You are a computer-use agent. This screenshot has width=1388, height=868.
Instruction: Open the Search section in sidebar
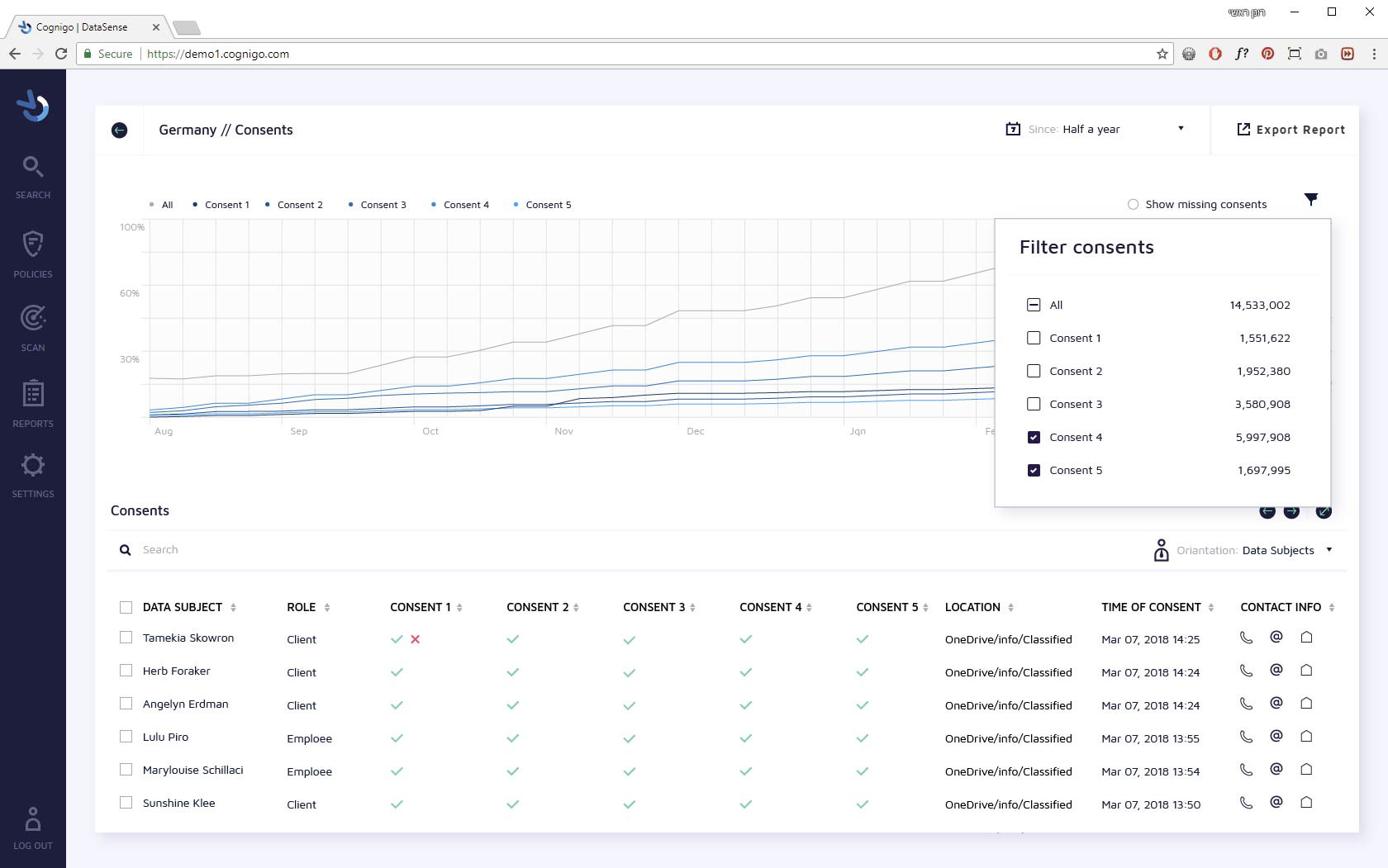click(33, 177)
